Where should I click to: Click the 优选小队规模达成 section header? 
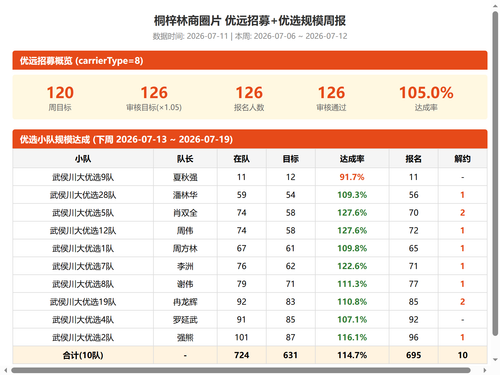[x=250, y=139]
